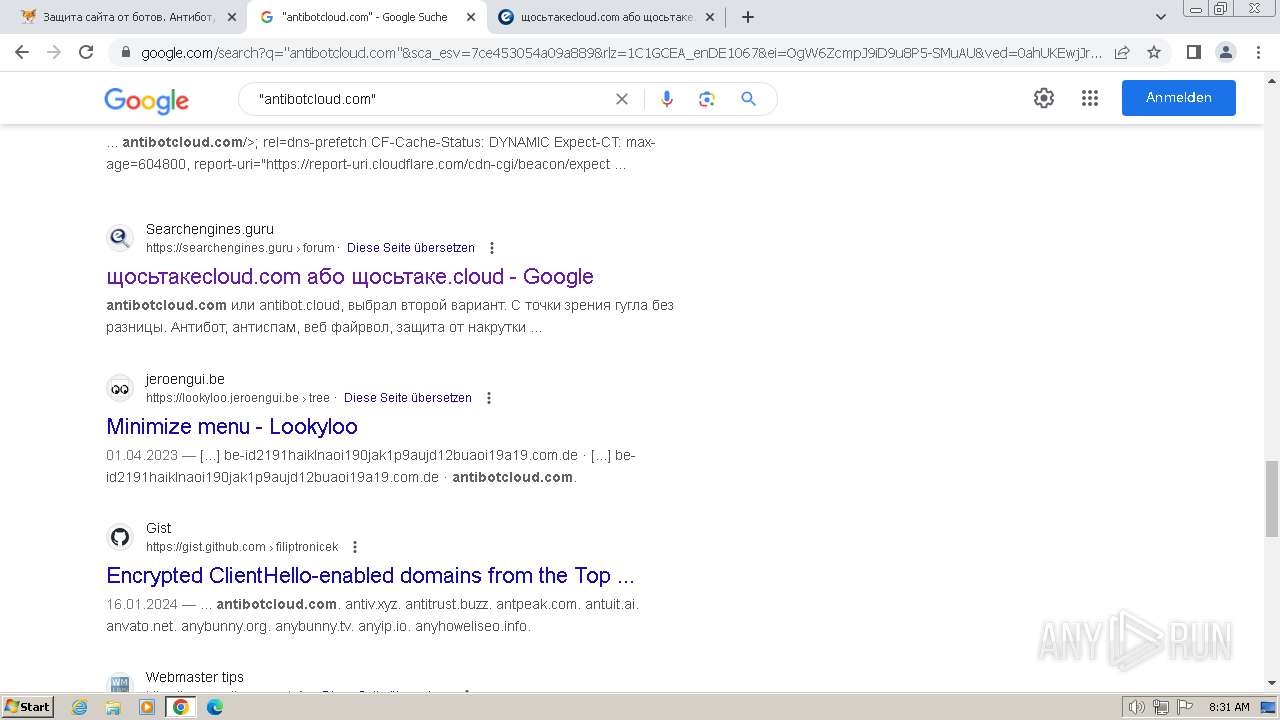This screenshot has height=720, width=1280.
Task: Click the Anmelden sign-in button
Action: coord(1179,98)
